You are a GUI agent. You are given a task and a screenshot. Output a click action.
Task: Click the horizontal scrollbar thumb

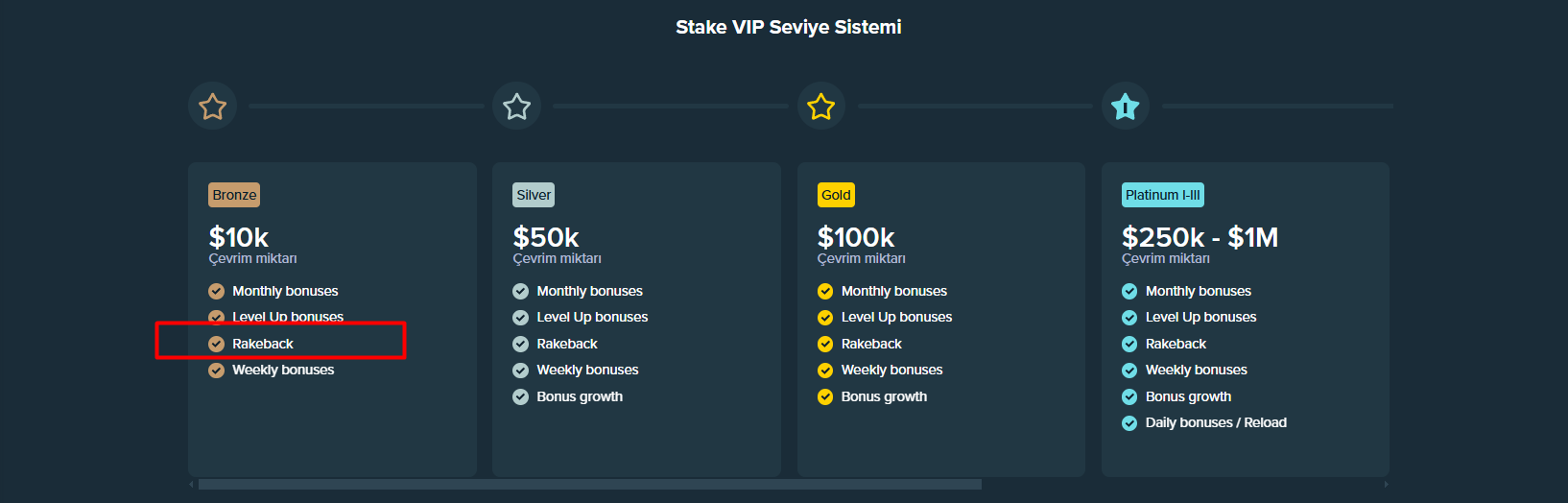click(x=589, y=485)
